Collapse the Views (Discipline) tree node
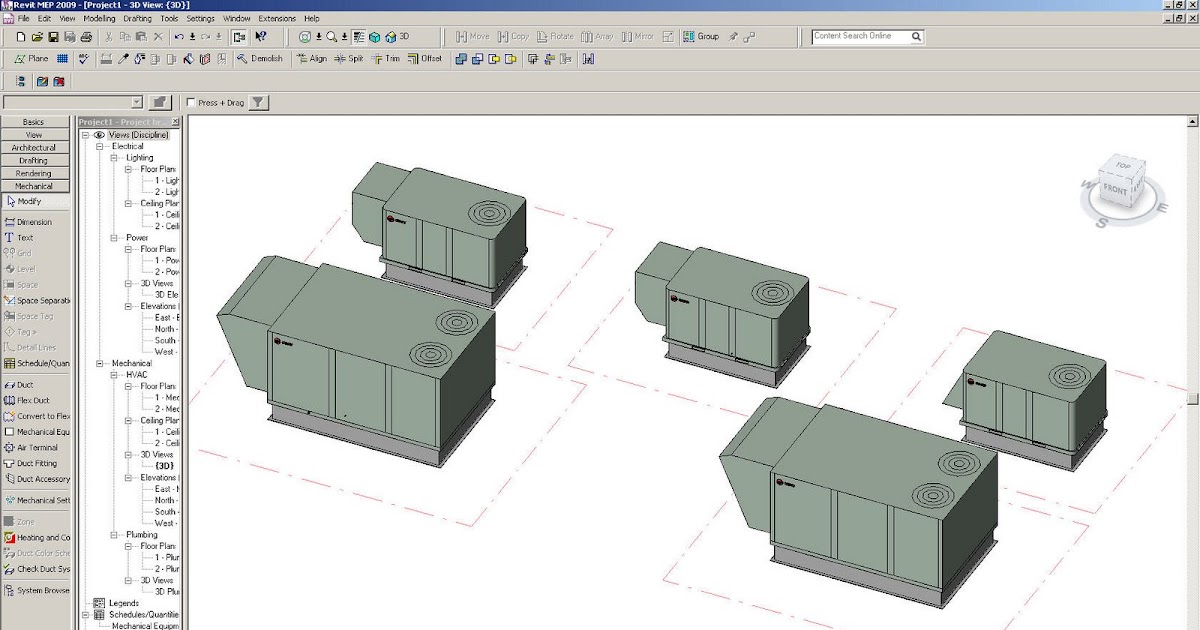1200x630 pixels. click(87, 135)
